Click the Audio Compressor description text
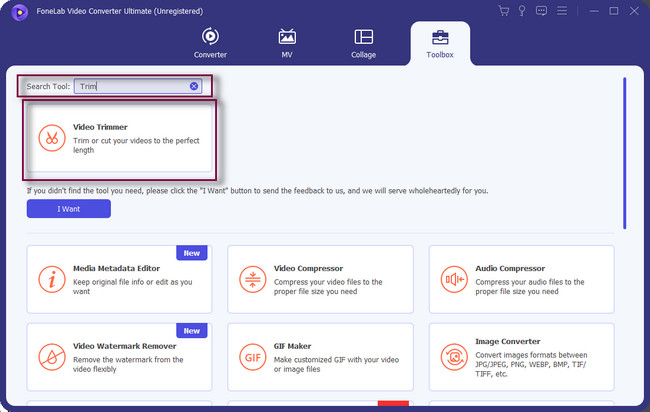 pyautogui.click(x=530, y=286)
